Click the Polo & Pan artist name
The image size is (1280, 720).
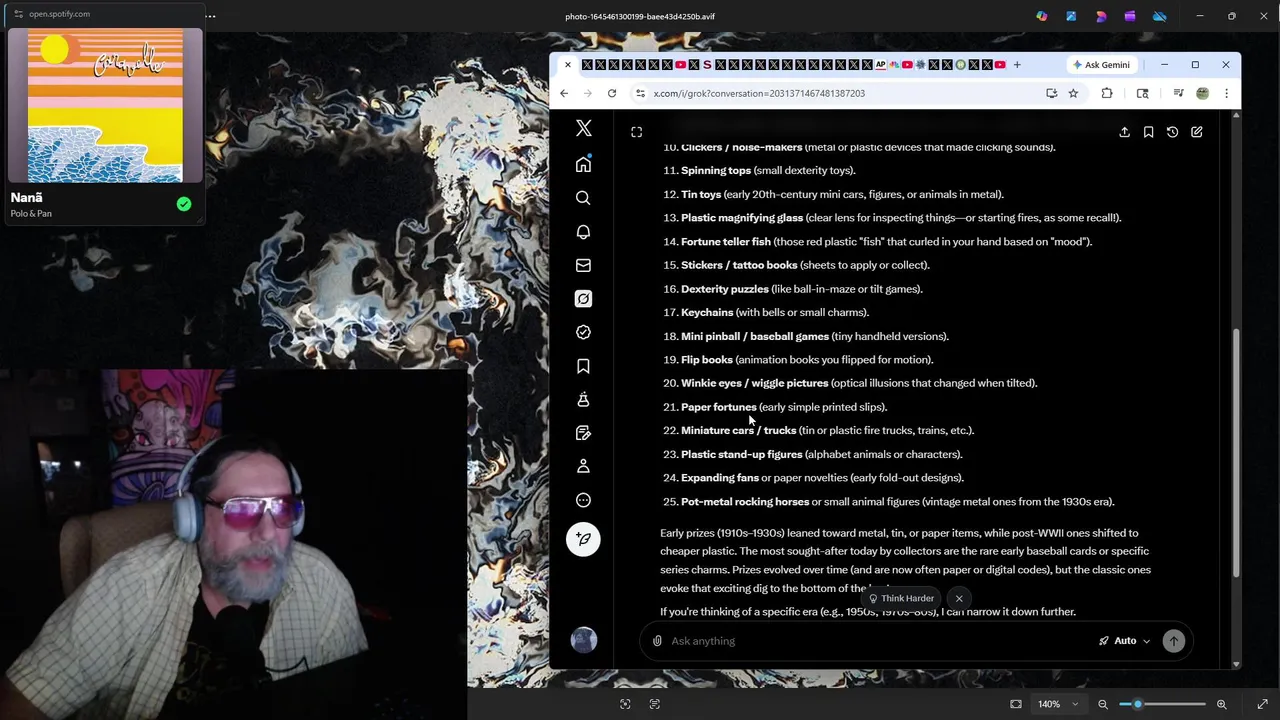pos(31,213)
